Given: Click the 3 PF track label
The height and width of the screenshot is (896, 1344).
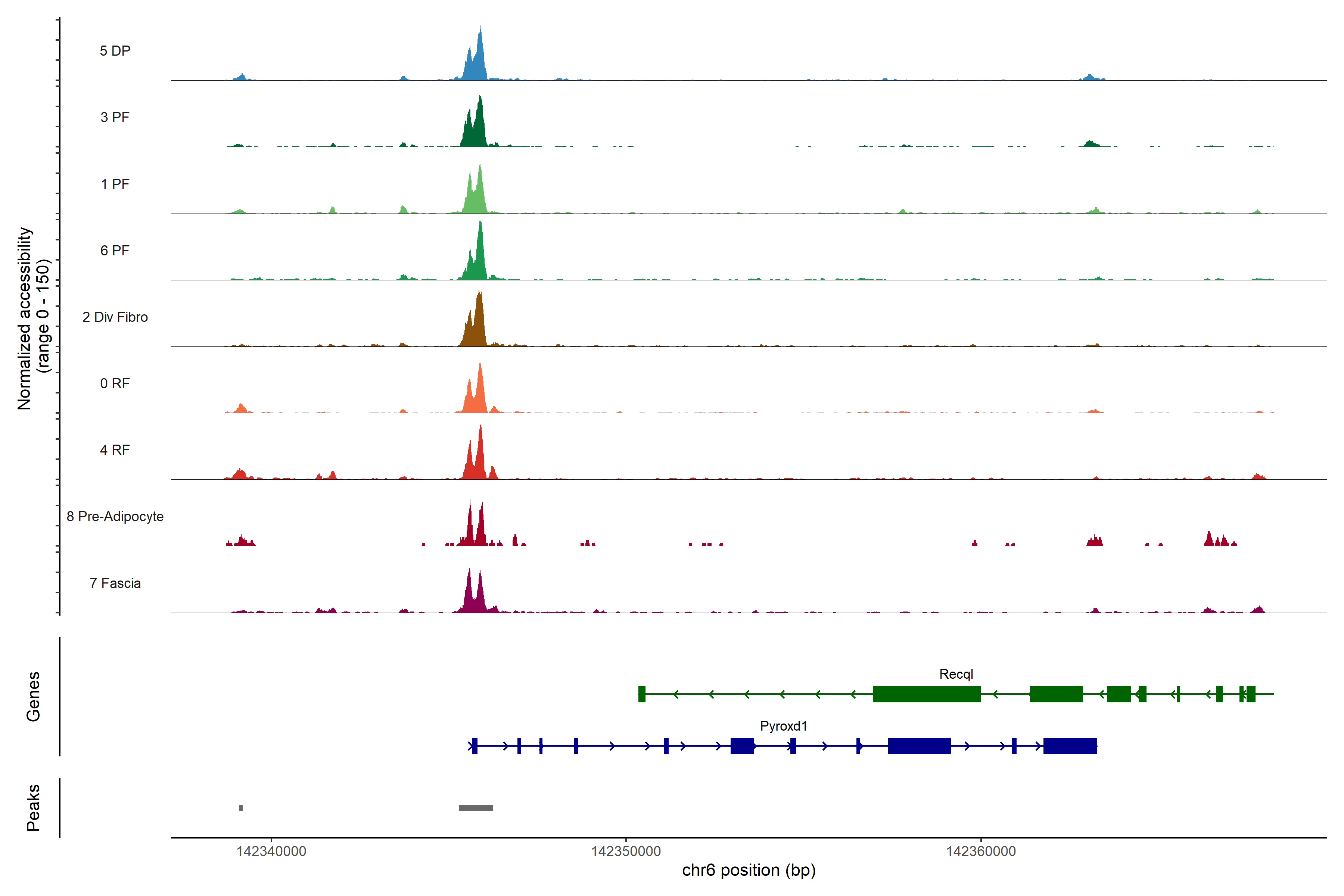Looking at the screenshot, I should [x=115, y=117].
